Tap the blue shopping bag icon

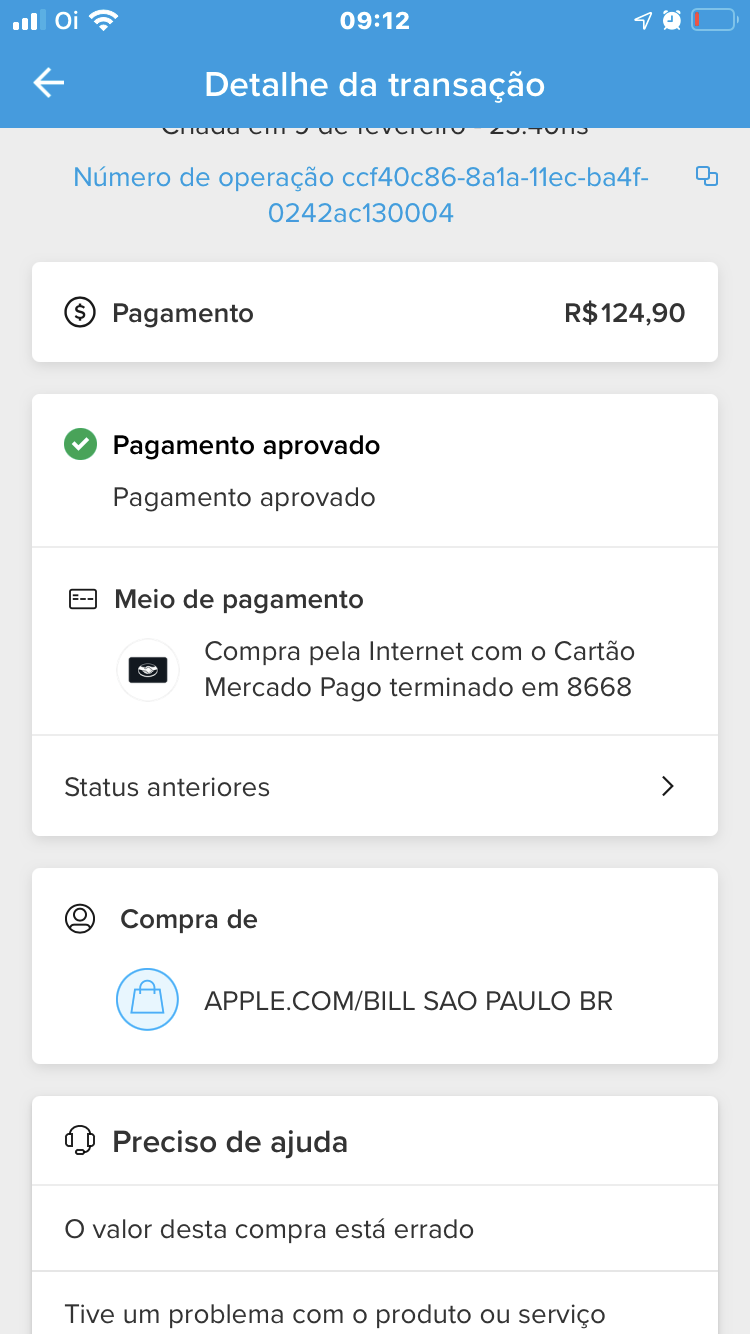pyautogui.click(x=148, y=1000)
